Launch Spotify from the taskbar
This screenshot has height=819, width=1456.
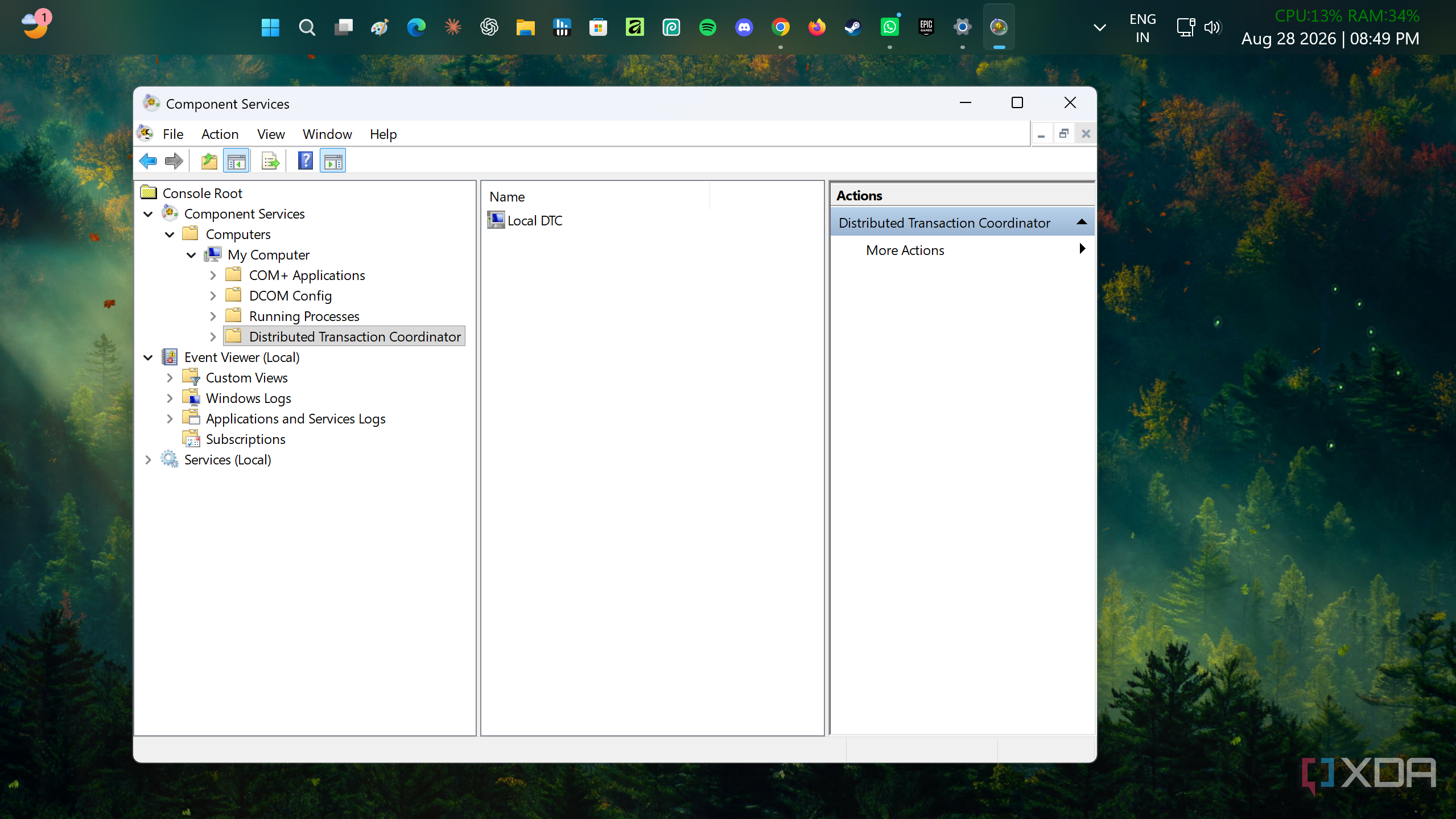(707, 27)
